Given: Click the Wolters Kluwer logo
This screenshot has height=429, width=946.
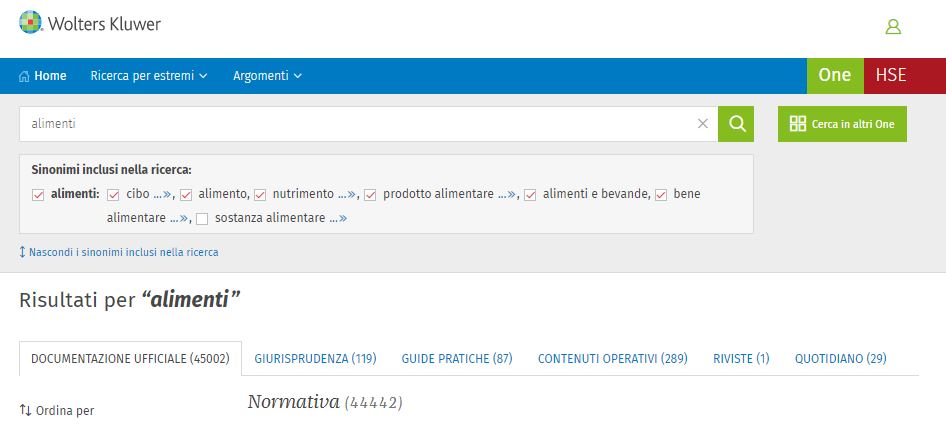Looking at the screenshot, I should click(90, 24).
